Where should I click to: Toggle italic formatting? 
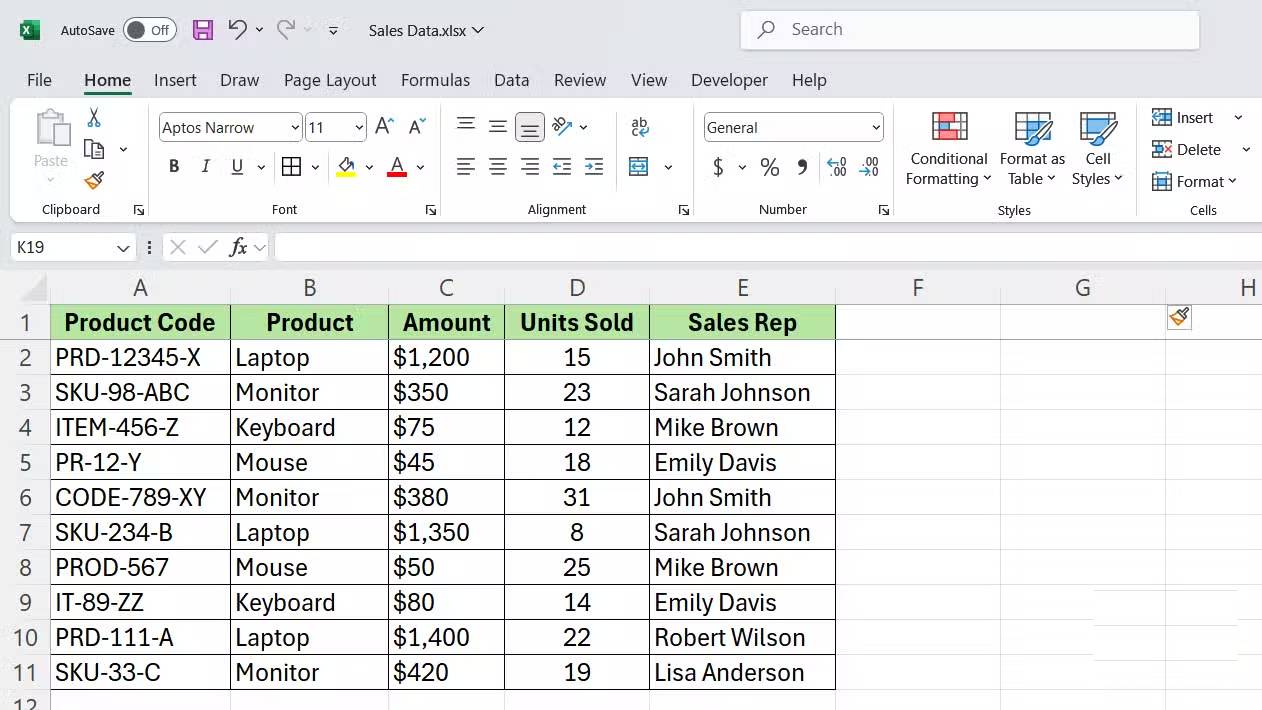tap(203, 166)
